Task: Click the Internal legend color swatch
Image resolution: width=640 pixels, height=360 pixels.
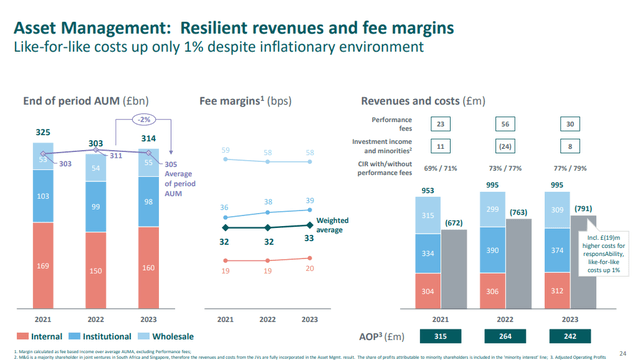Action: (x=22, y=336)
